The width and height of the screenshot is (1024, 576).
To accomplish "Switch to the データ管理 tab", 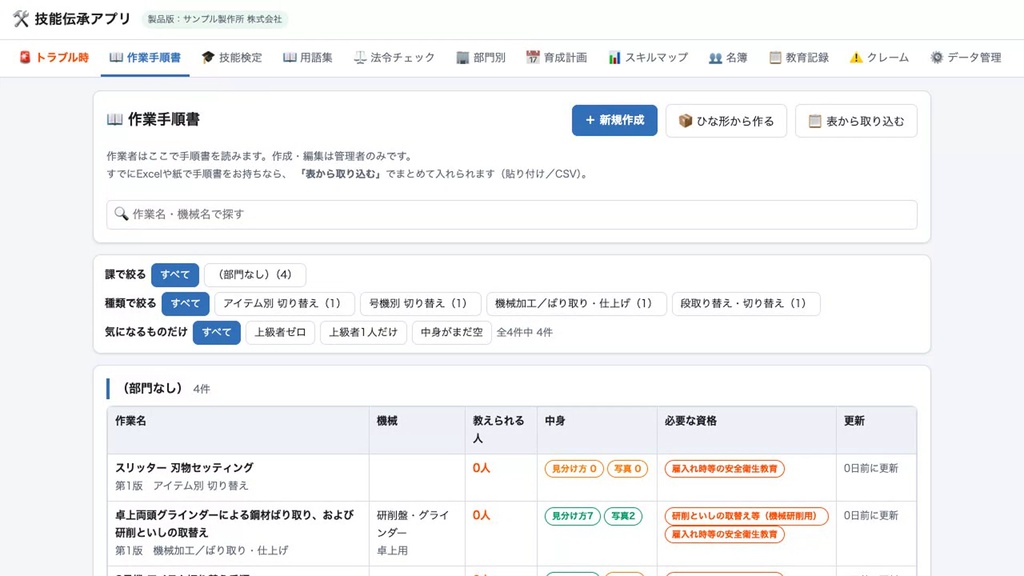I will tap(966, 57).
